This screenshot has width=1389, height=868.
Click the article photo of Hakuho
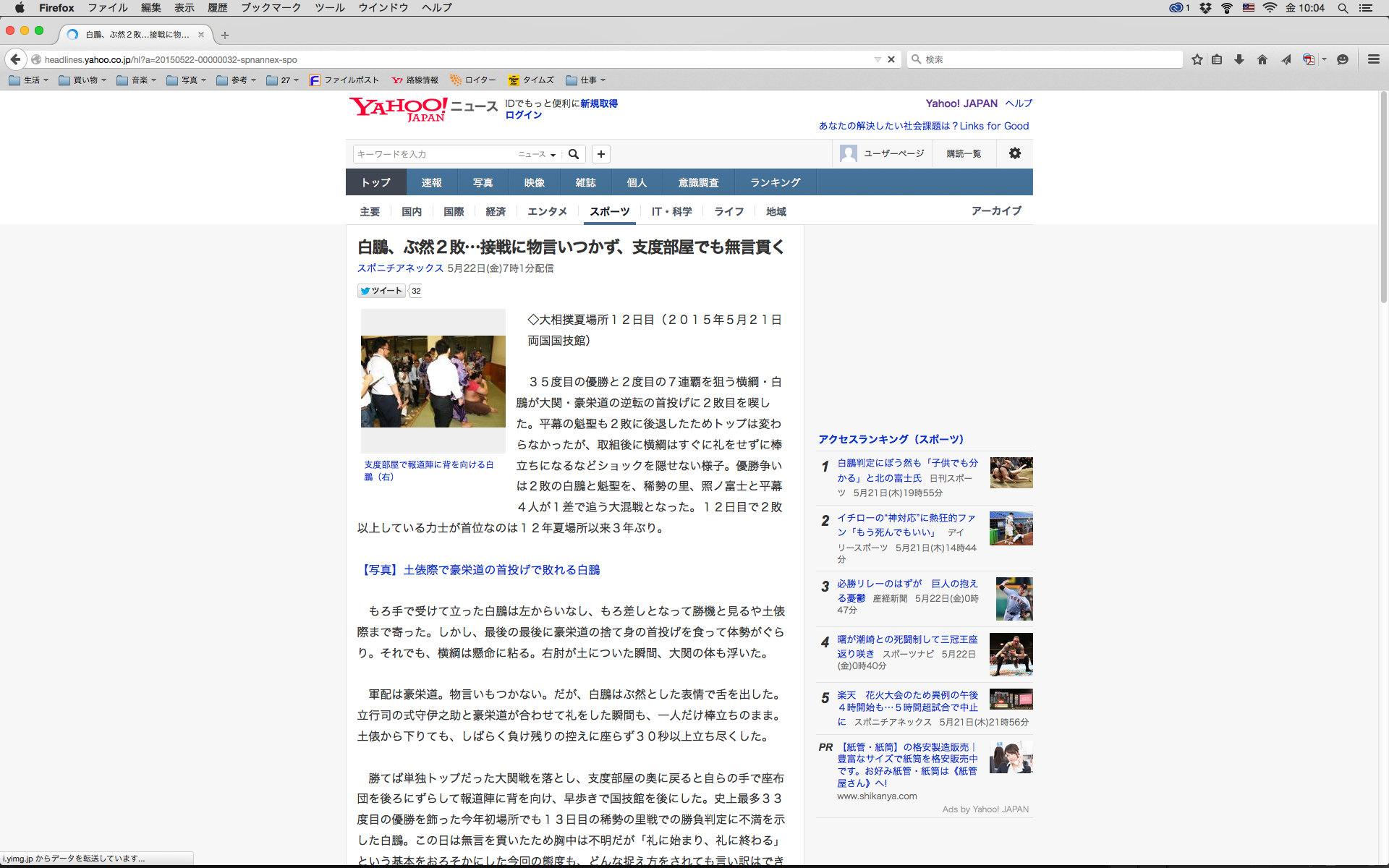tap(433, 381)
